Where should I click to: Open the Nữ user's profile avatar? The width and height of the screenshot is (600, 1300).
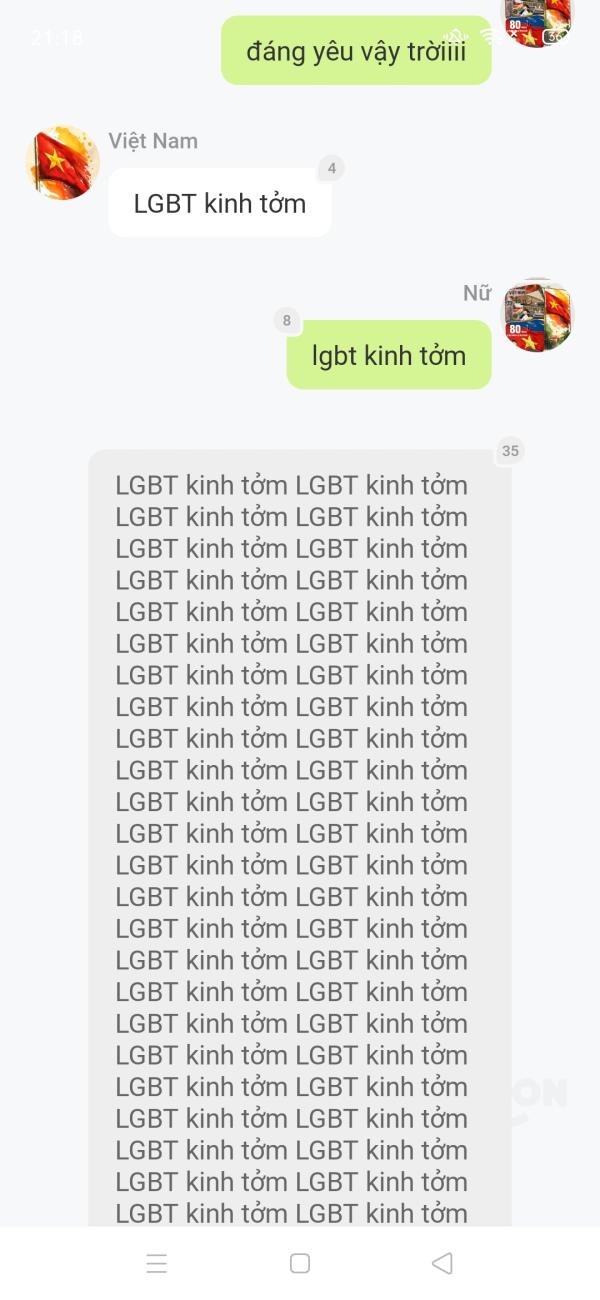(537, 316)
